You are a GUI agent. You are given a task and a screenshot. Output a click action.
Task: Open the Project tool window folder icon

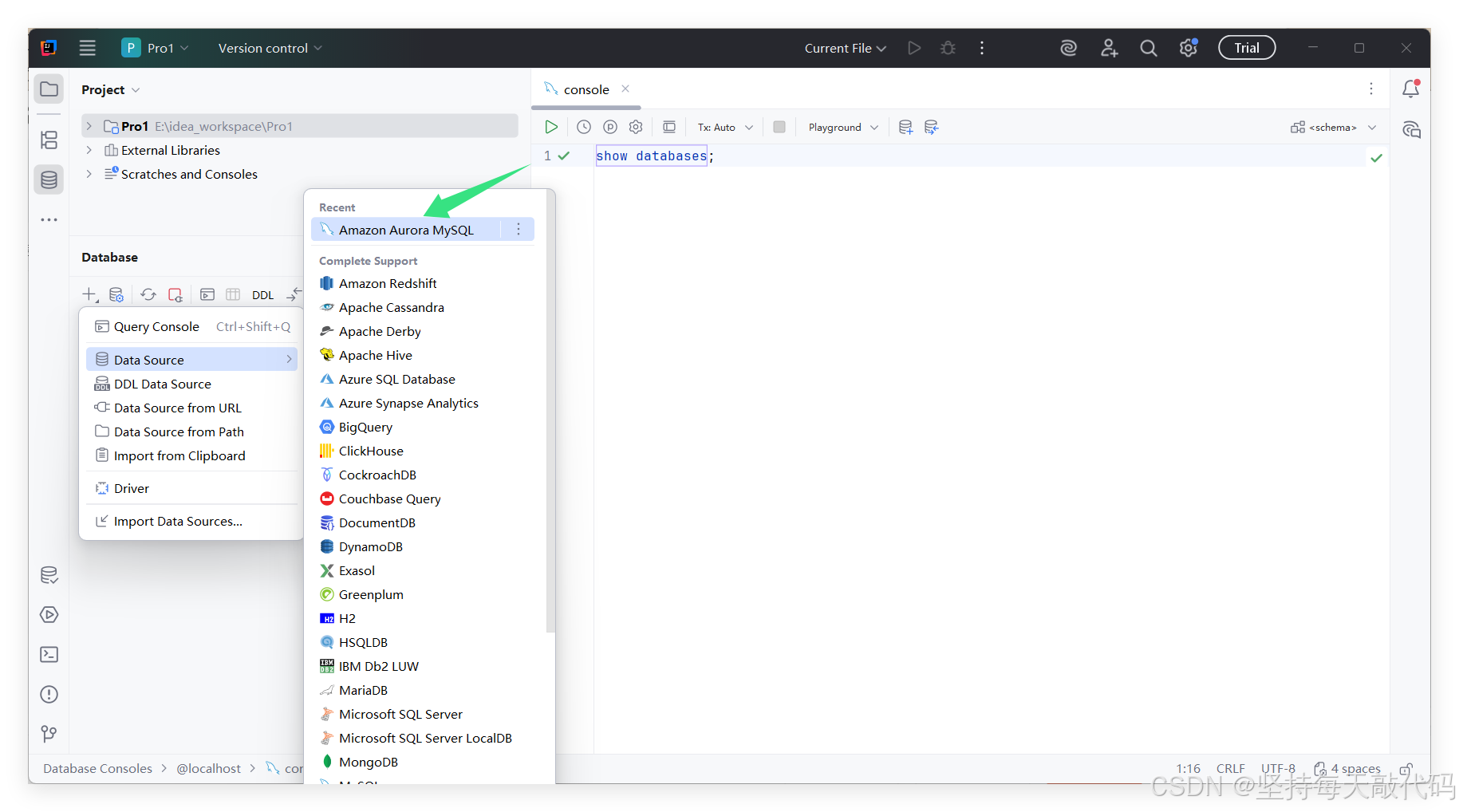pyautogui.click(x=49, y=89)
